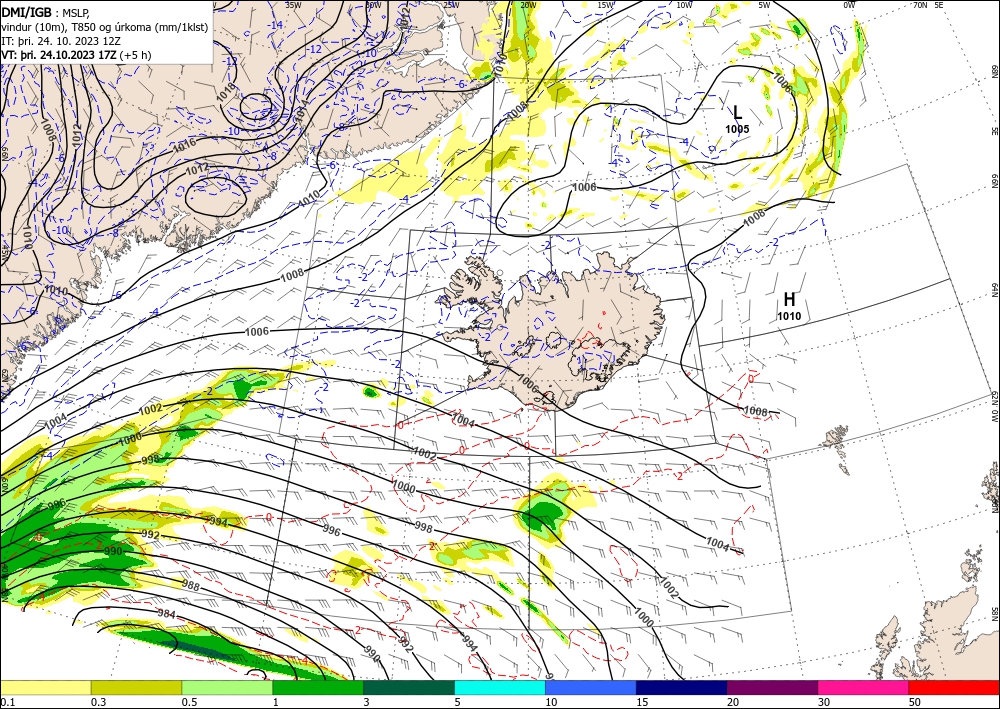
Task: Click the '0.3' legend value
Action: 98,702
